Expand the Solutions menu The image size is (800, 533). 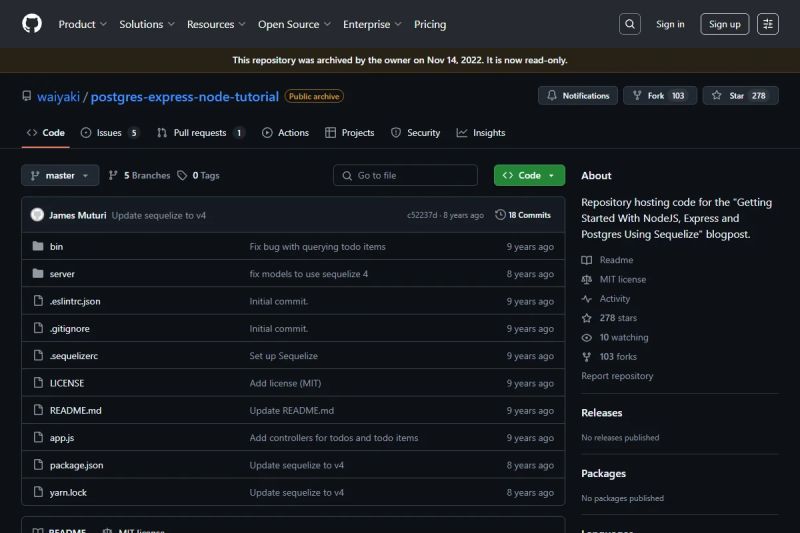click(x=147, y=24)
